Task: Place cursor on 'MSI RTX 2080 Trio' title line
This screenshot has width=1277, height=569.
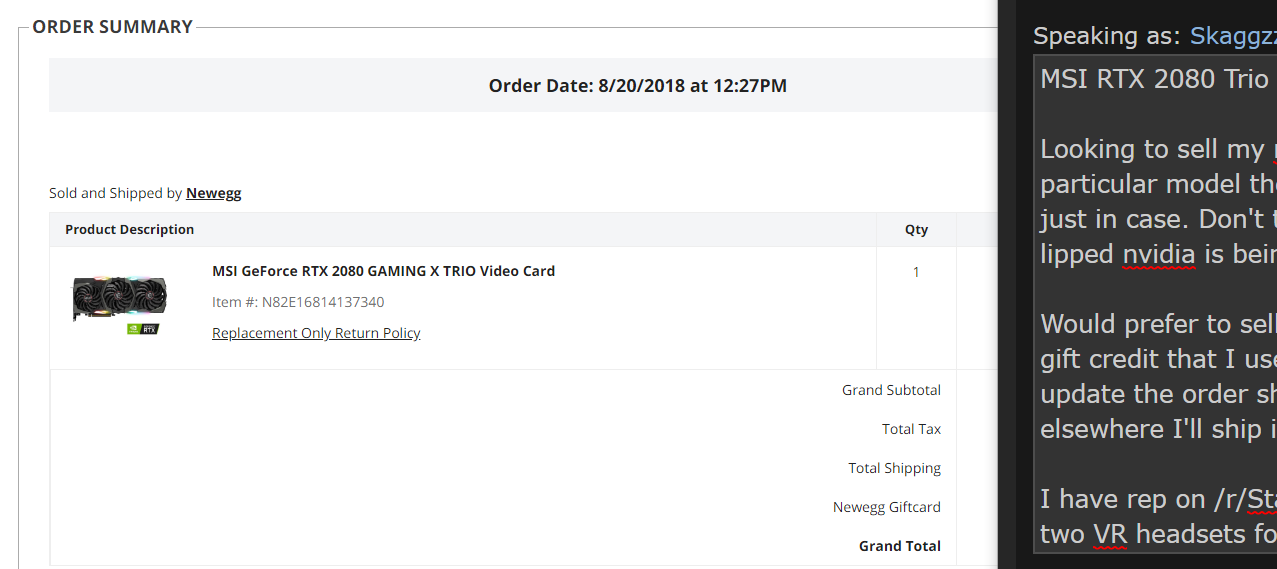Action: pyautogui.click(x=1155, y=79)
